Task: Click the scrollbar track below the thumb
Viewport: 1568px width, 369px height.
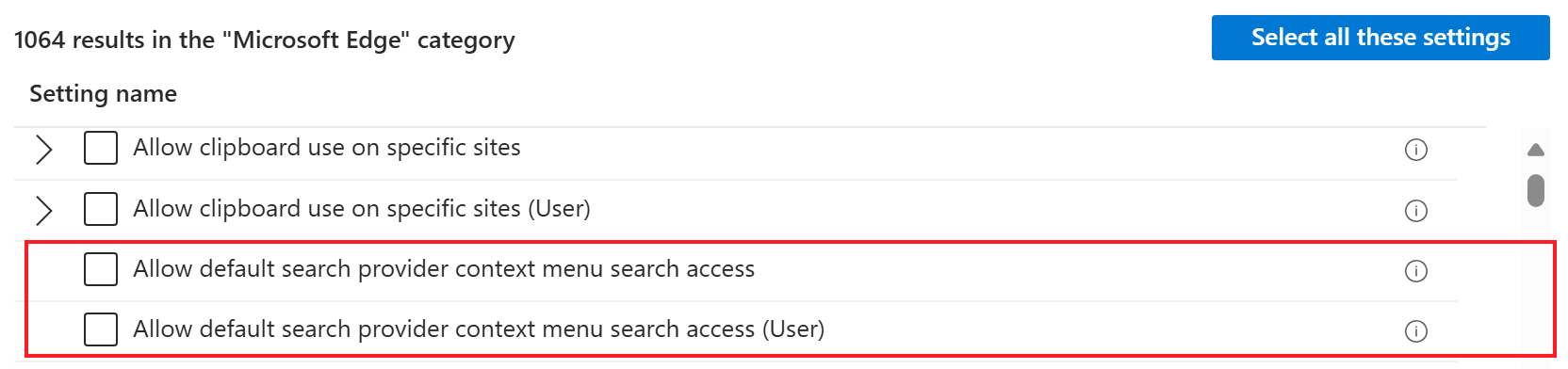Action: click(x=1536, y=282)
